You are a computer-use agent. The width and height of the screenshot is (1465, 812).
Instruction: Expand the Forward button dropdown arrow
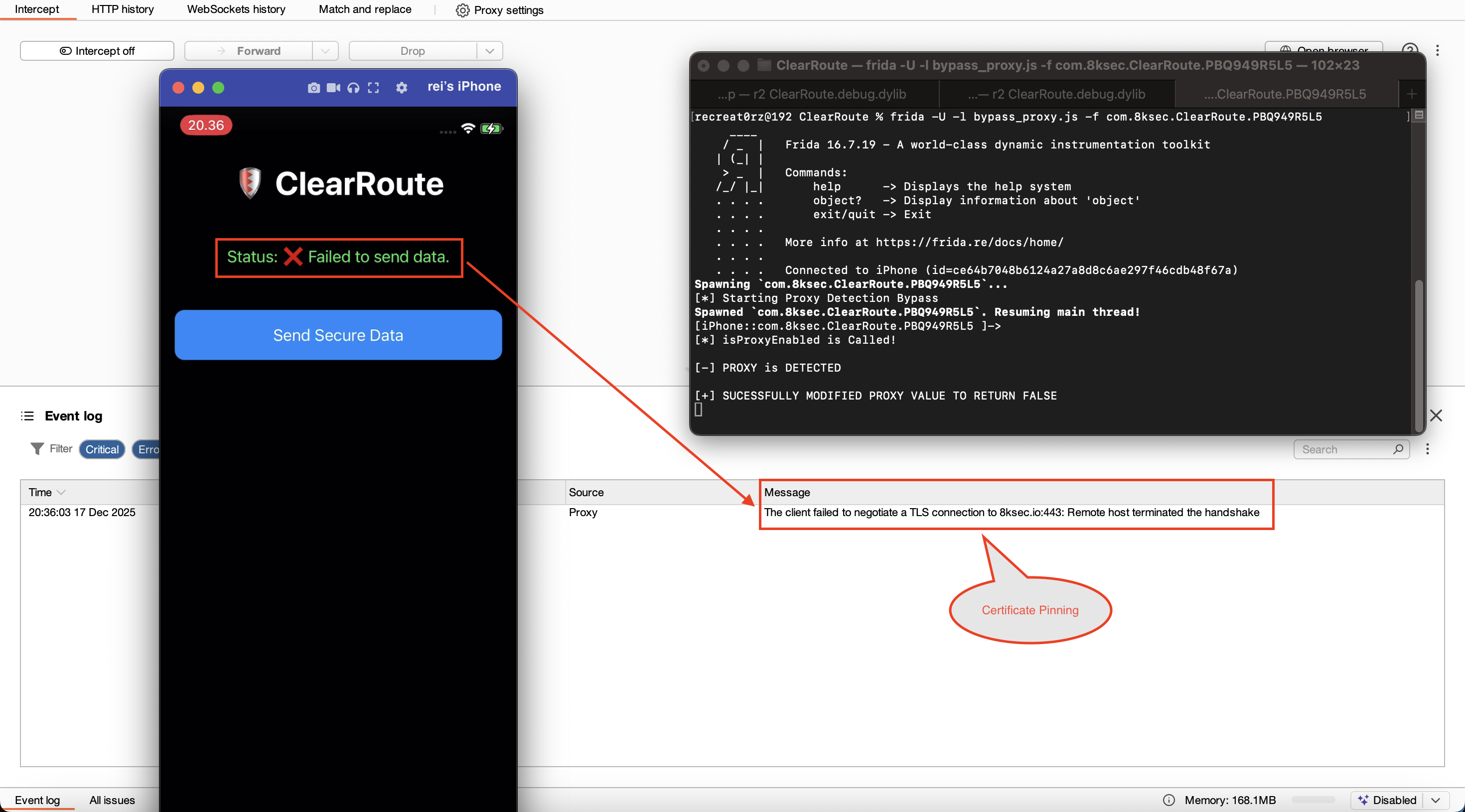pos(325,51)
